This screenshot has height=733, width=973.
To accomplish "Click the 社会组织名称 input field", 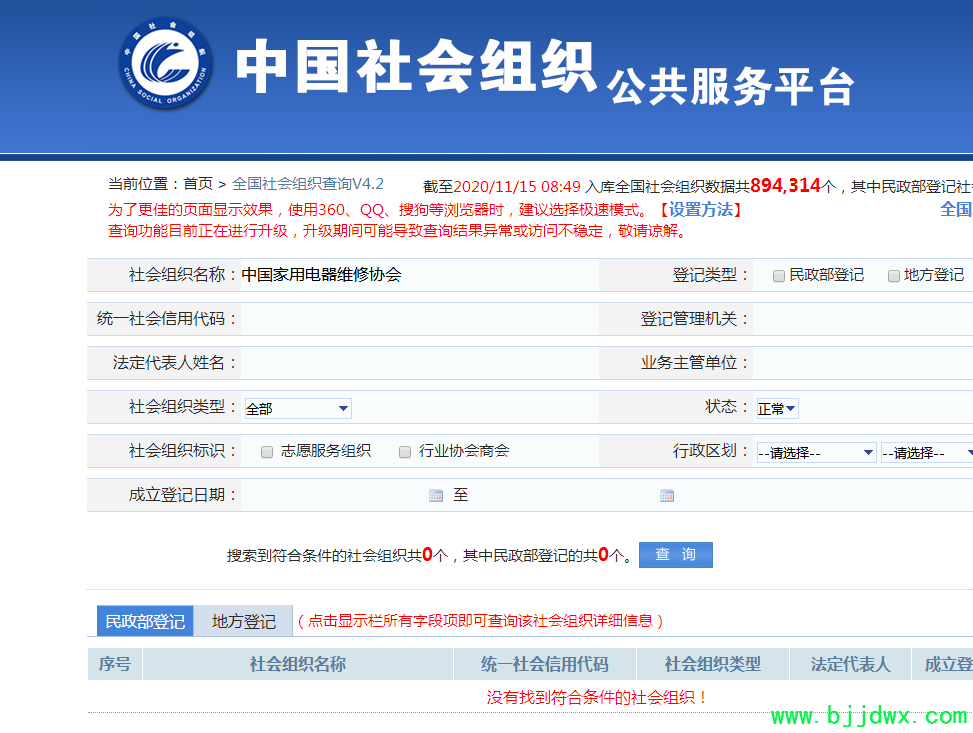I will point(419,274).
